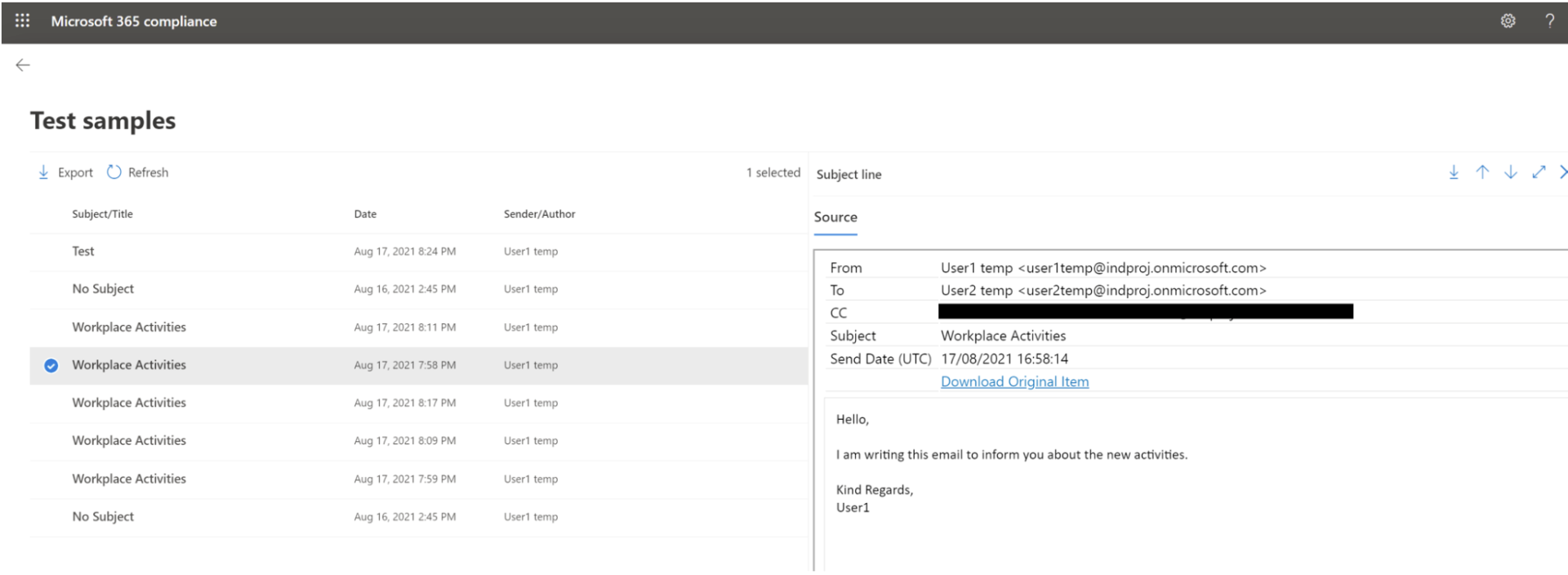
Task: Select Workplace Activities sent at 8:17 PM
Action: coord(129,403)
